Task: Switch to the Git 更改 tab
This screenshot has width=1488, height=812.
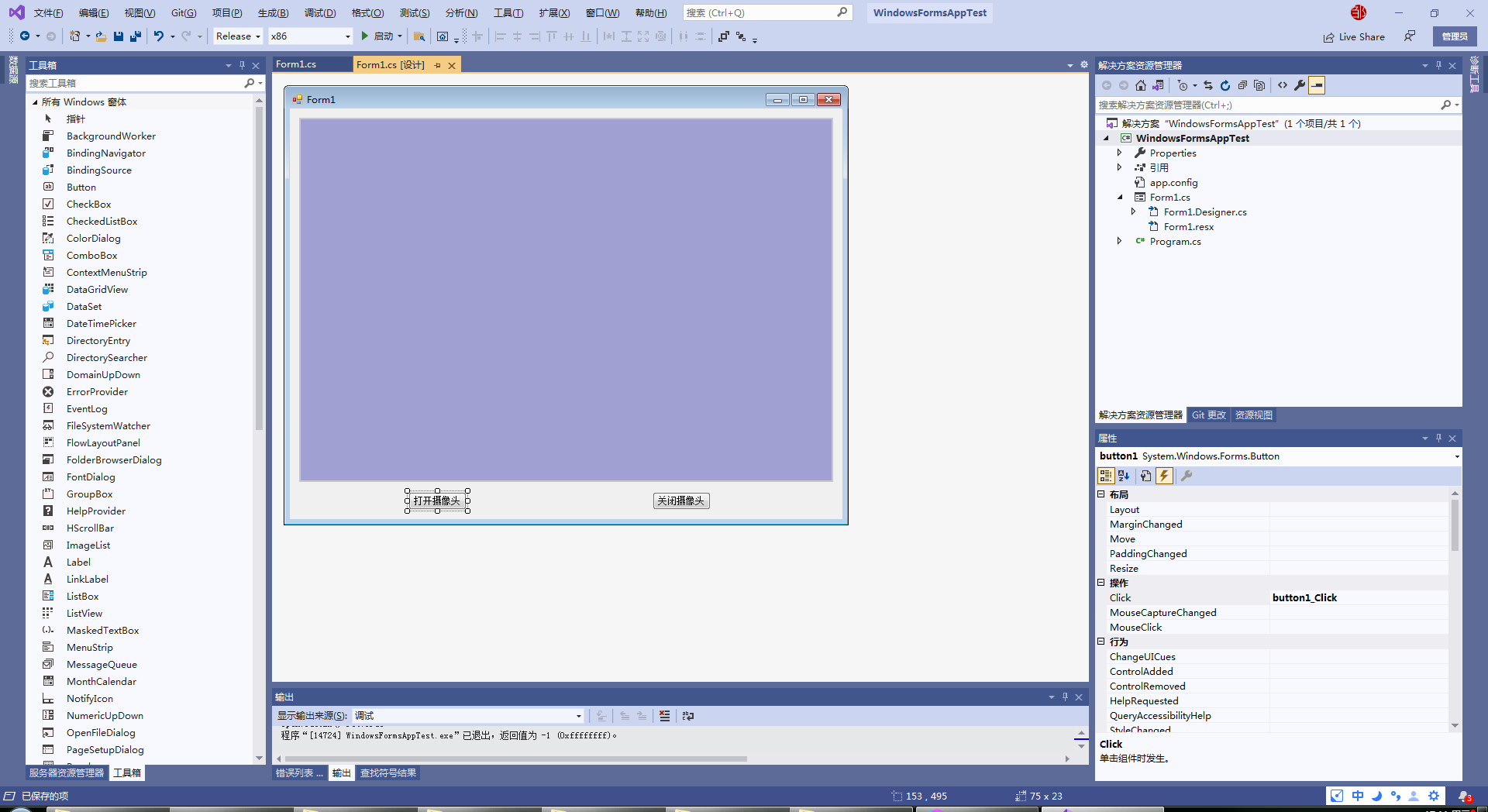Action: (x=1208, y=415)
